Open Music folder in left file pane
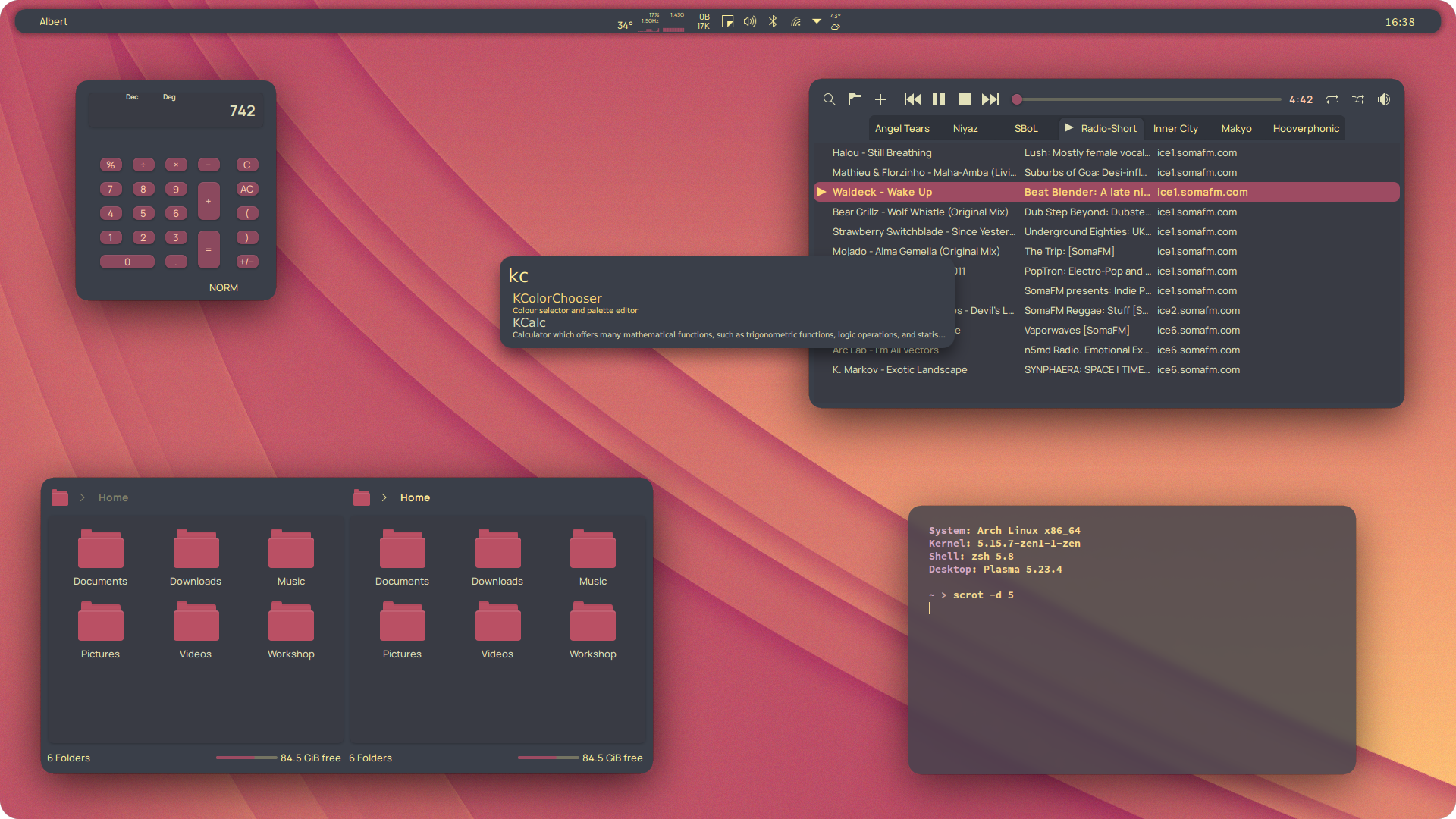Image resolution: width=1456 pixels, height=819 pixels. click(291, 557)
